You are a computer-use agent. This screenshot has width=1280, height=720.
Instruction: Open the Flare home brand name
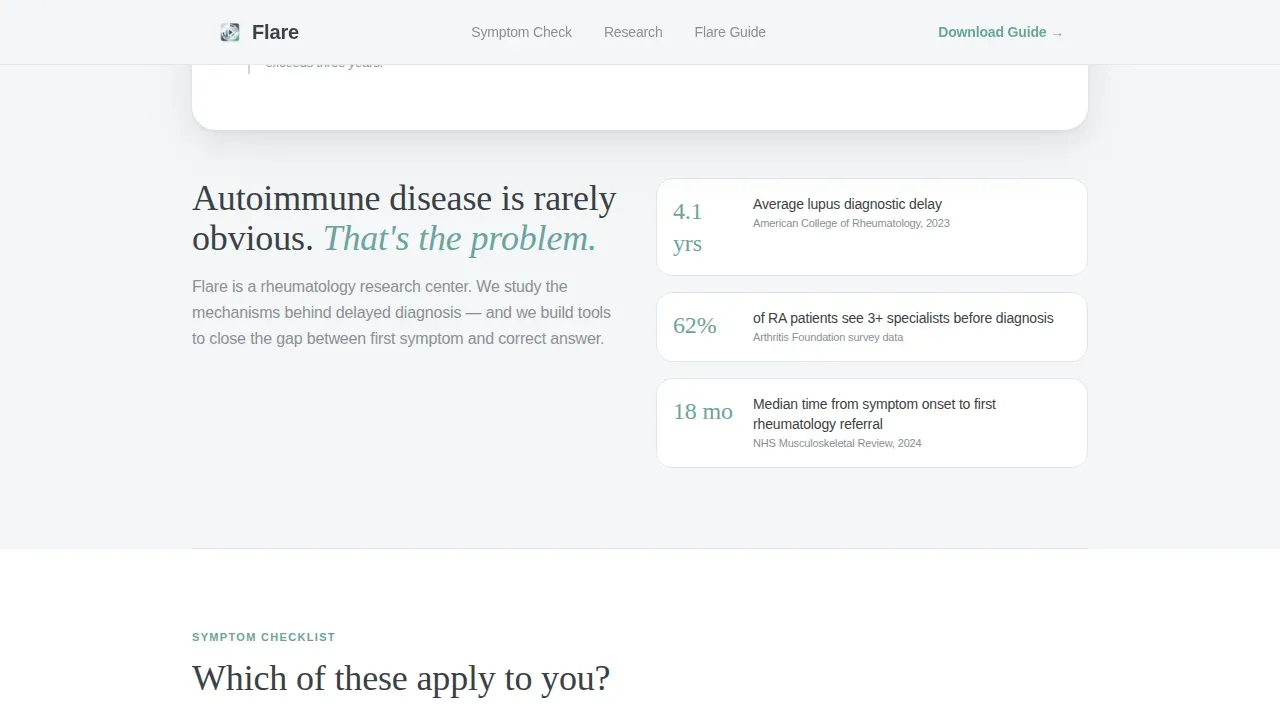(275, 32)
